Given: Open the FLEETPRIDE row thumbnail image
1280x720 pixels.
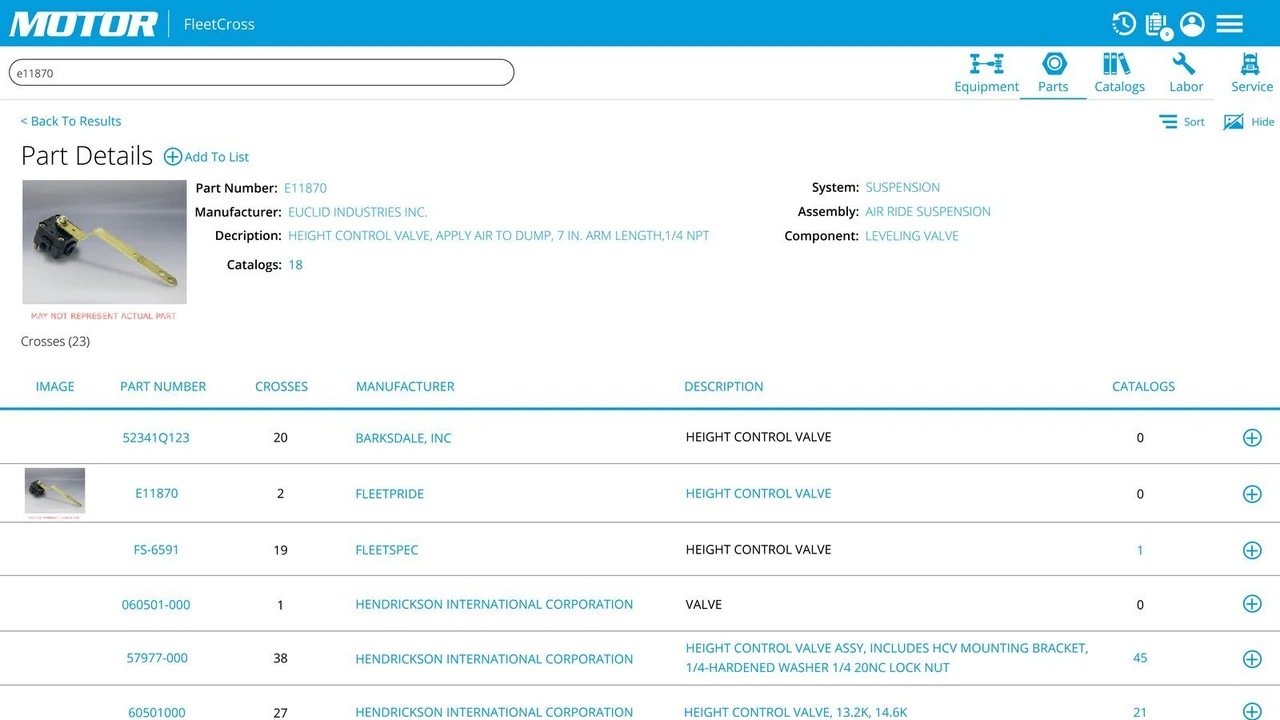Looking at the screenshot, I should click(x=55, y=491).
